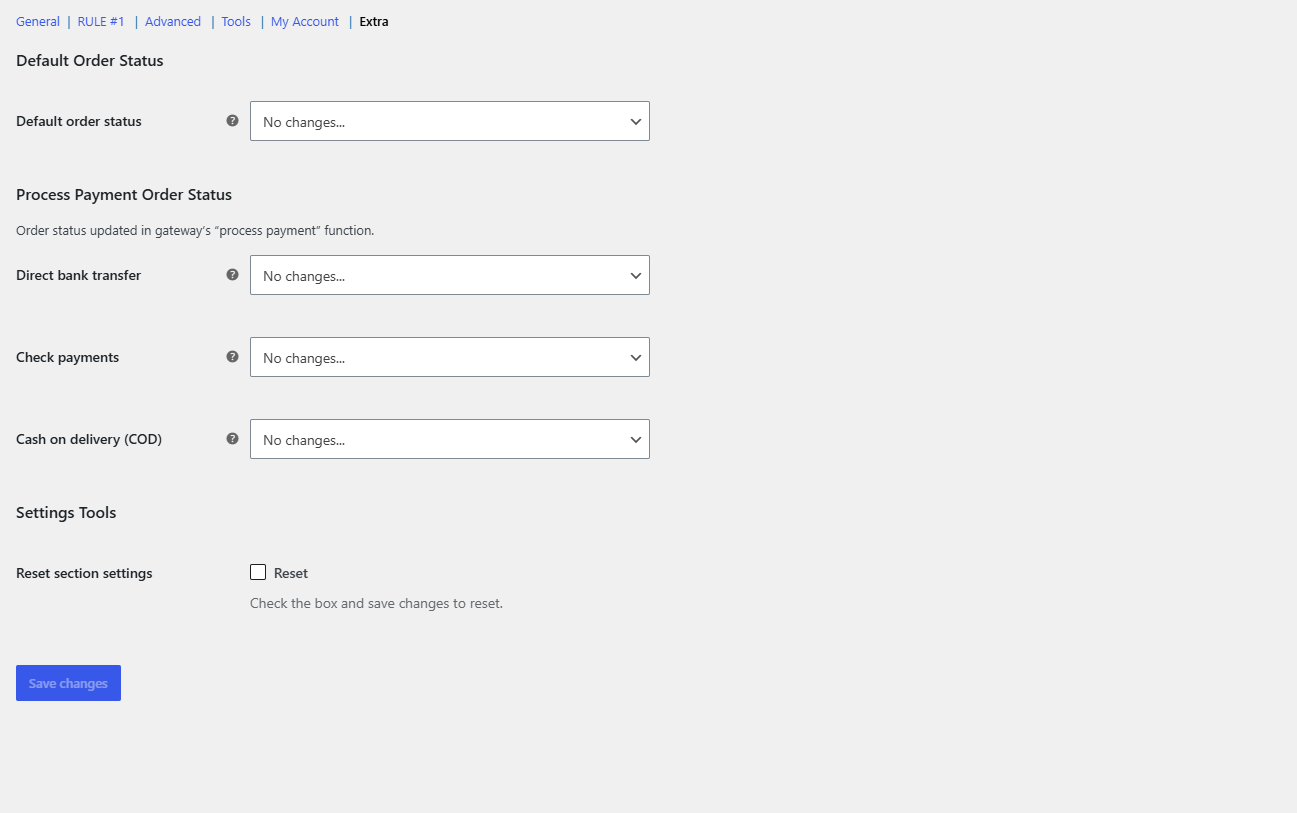Click the 'Settings Tools' heading

point(66,513)
